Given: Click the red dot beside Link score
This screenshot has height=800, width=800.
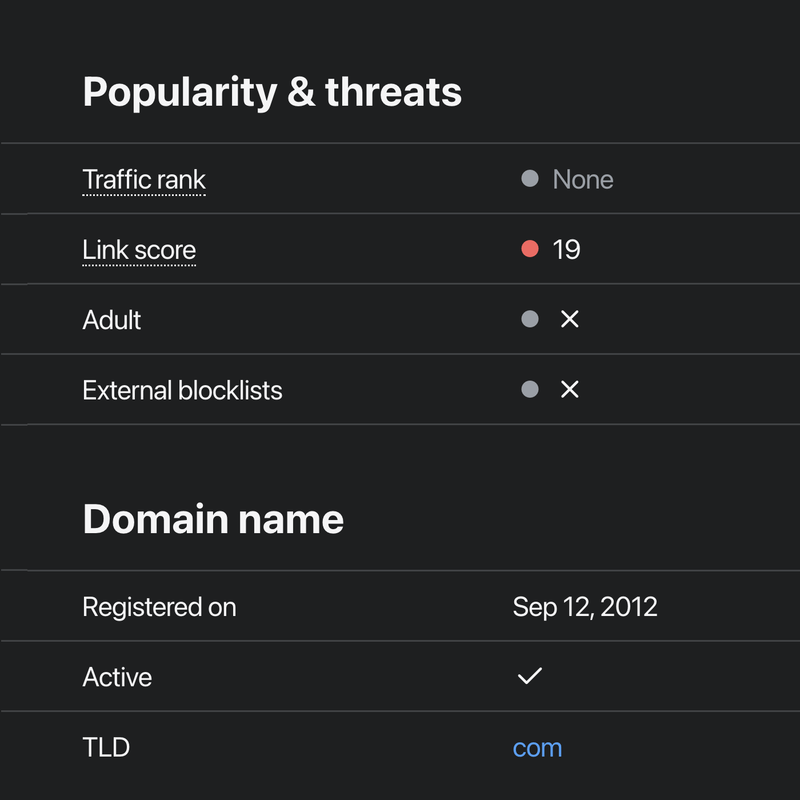Looking at the screenshot, I should tap(530, 249).
